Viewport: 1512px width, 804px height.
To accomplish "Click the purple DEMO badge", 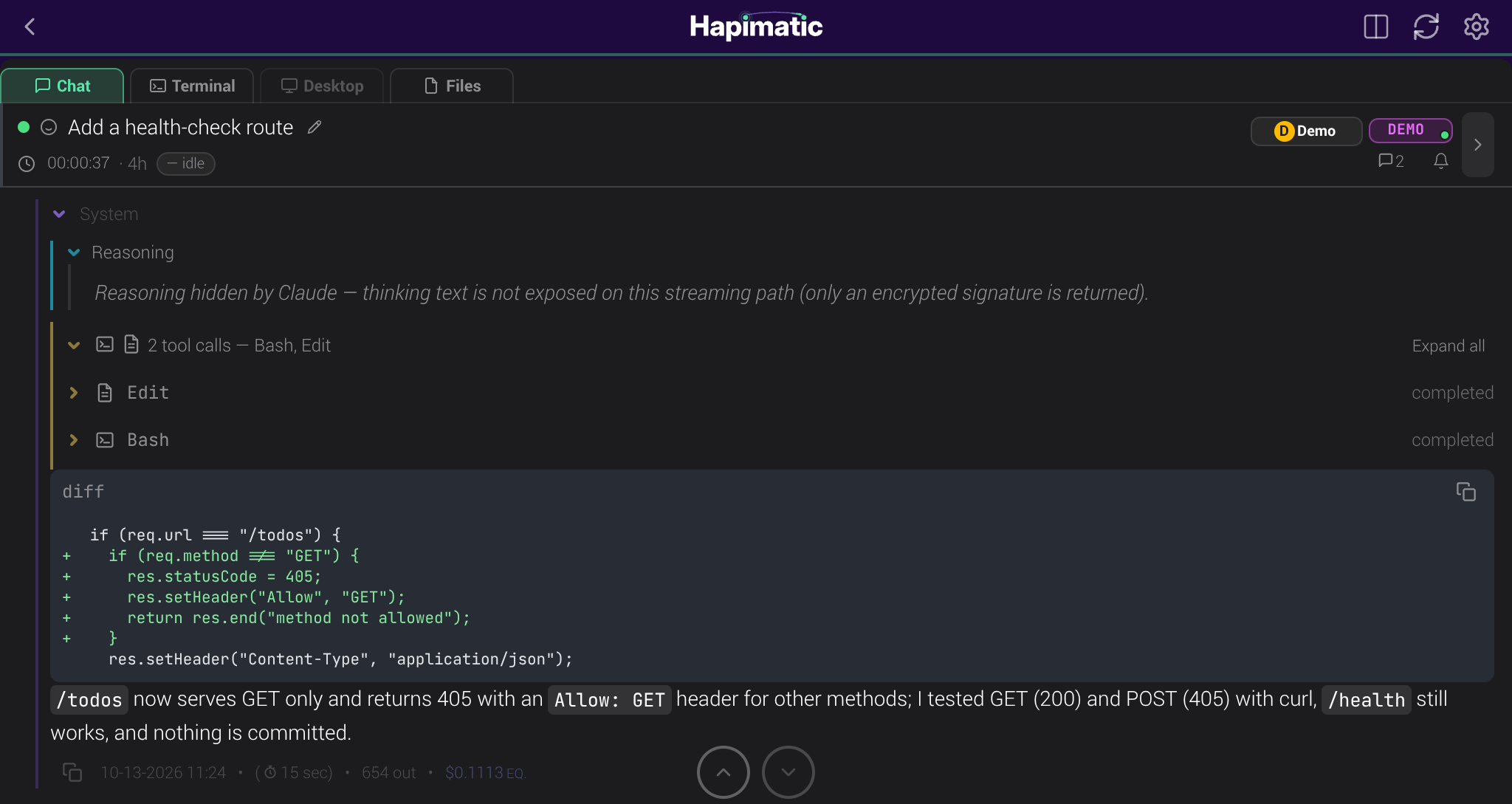I will tap(1410, 130).
